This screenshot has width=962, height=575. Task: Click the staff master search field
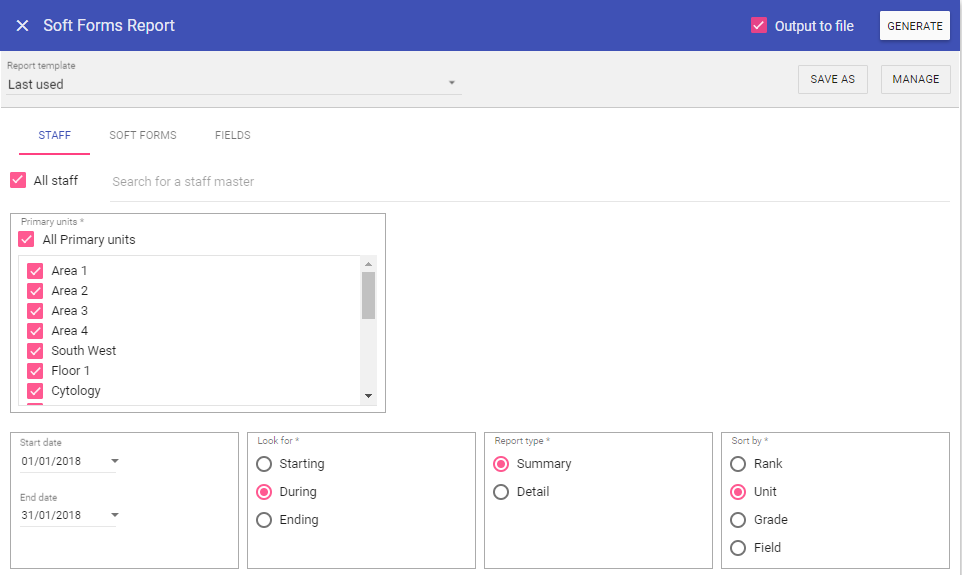point(528,182)
